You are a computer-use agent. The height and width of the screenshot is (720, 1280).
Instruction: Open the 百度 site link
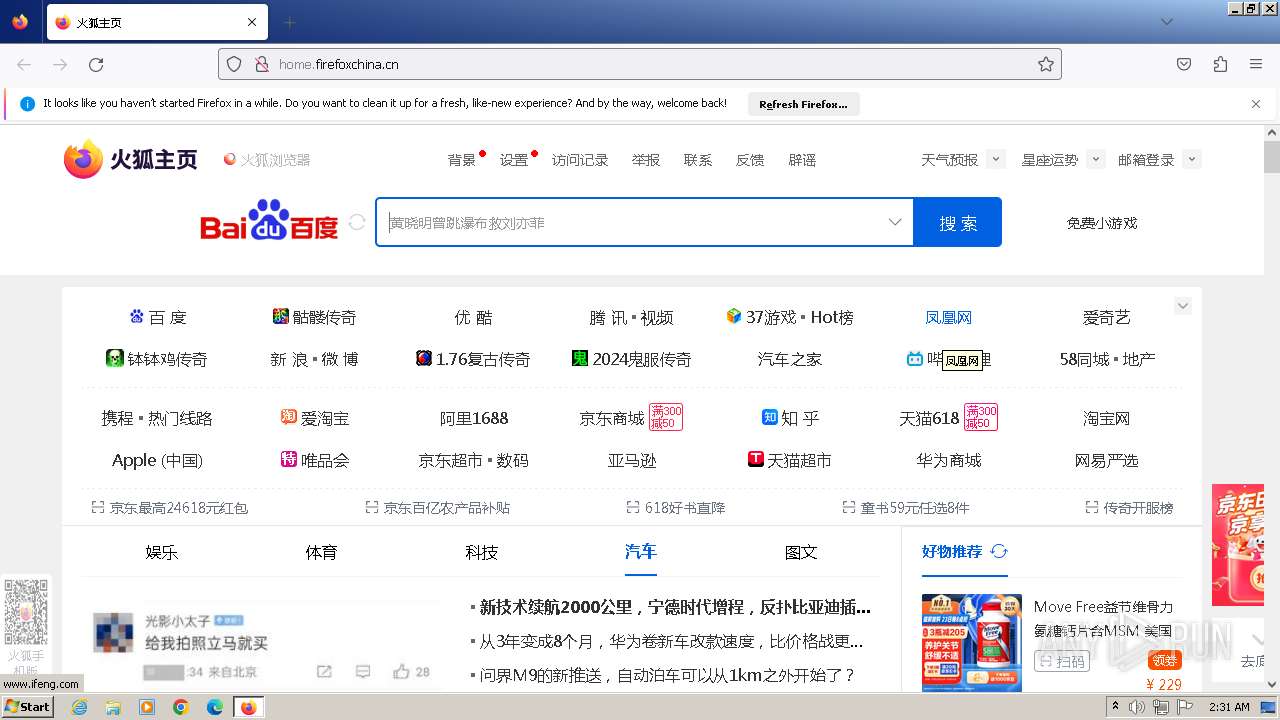point(158,317)
